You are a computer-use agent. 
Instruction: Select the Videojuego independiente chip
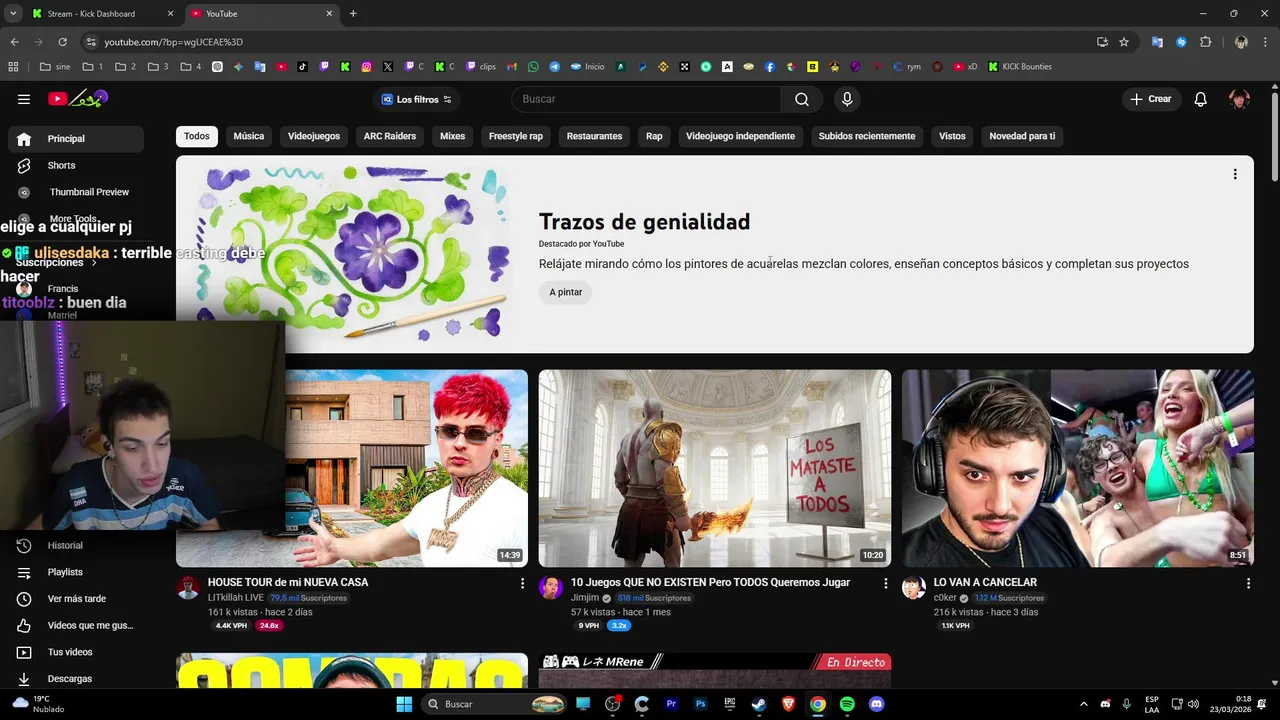tap(741, 136)
